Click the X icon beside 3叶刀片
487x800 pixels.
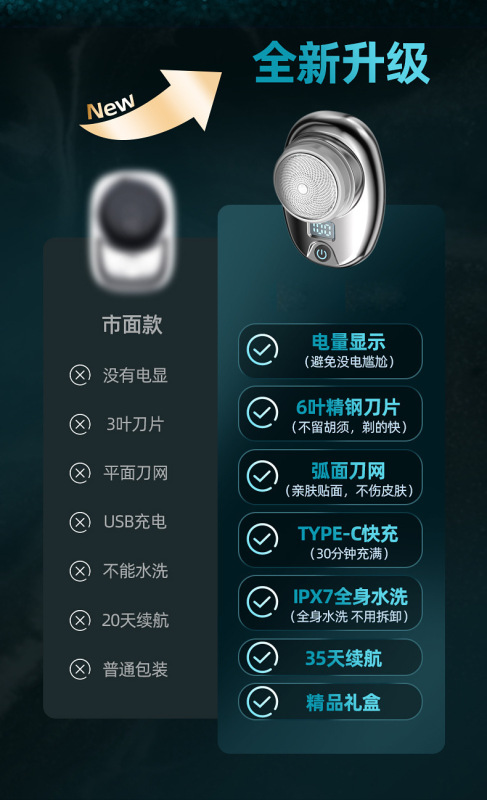click(x=80, y=424)
